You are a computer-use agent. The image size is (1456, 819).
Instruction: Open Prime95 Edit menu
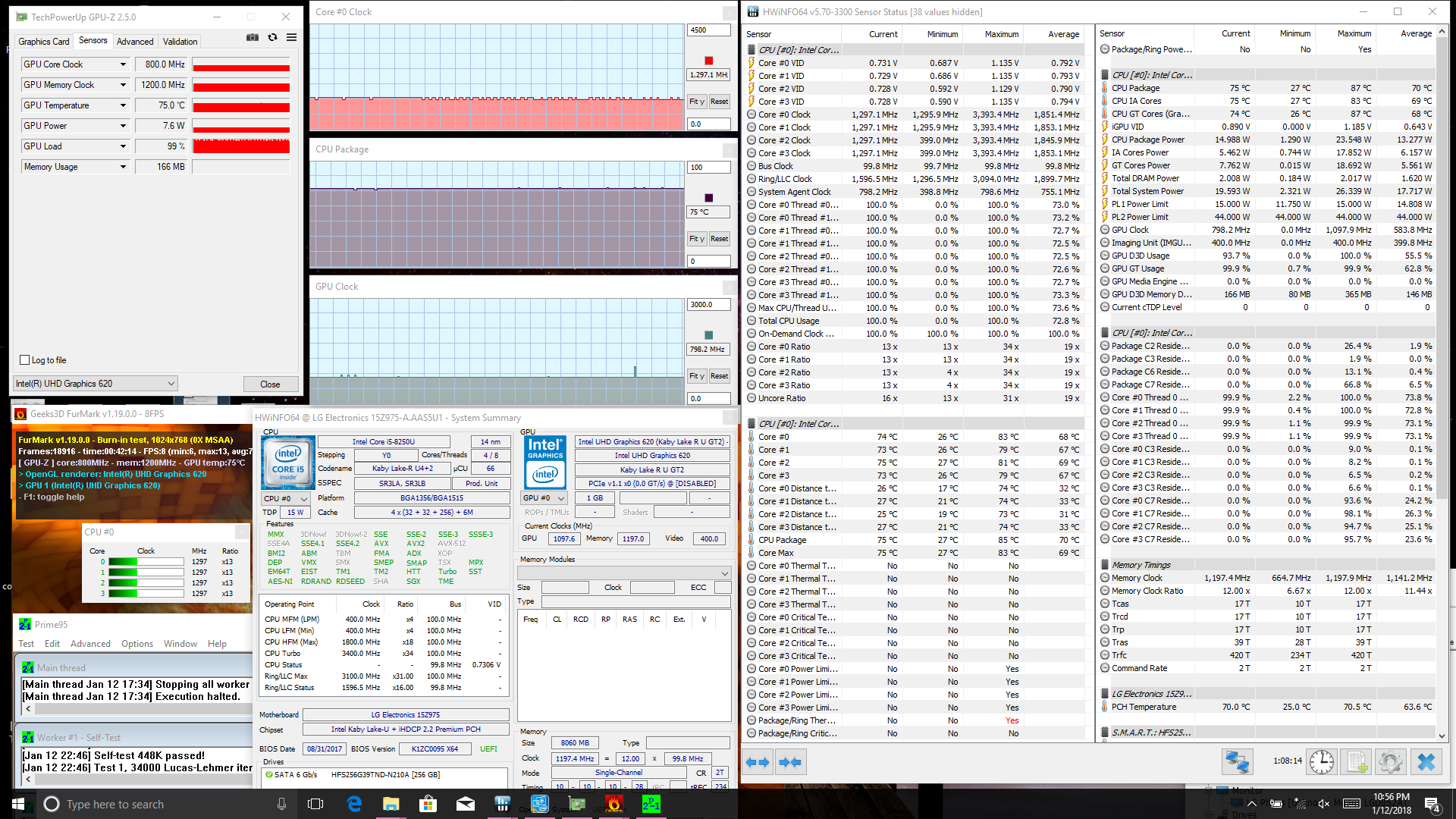point(52,644)
